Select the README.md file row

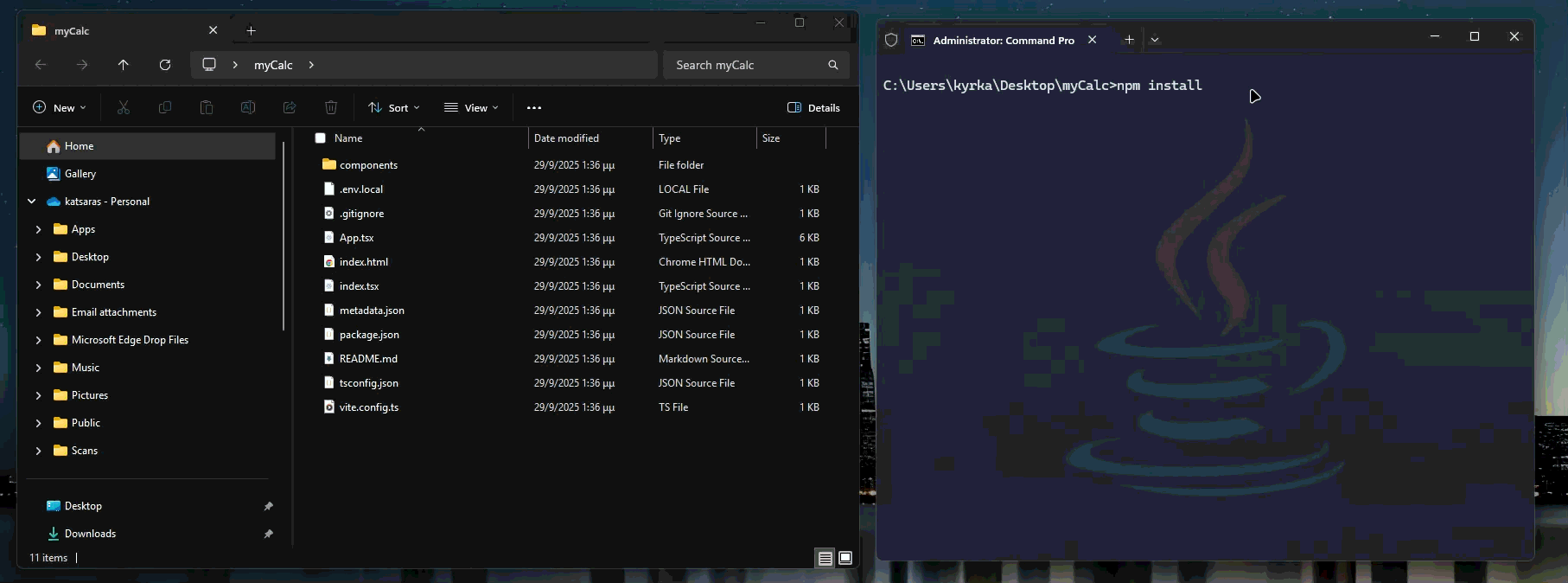pyautogui.click(x=570, y=359)
